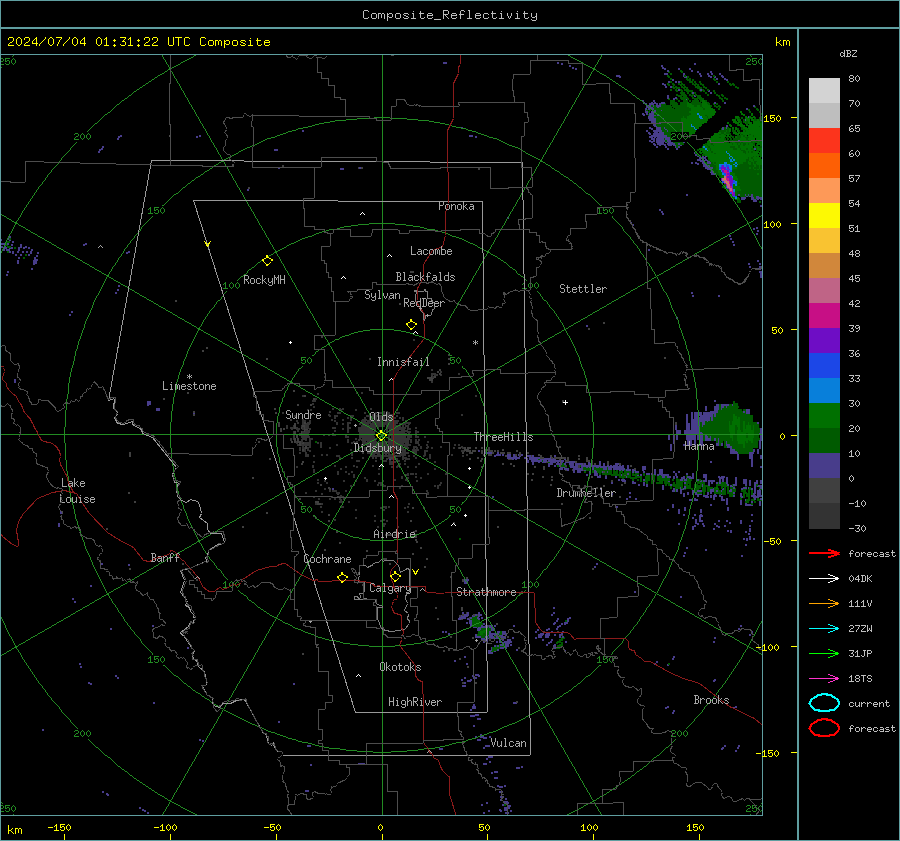Click the Calgary city label
Viewport: 900px width, 841px height.
point(390,588)
